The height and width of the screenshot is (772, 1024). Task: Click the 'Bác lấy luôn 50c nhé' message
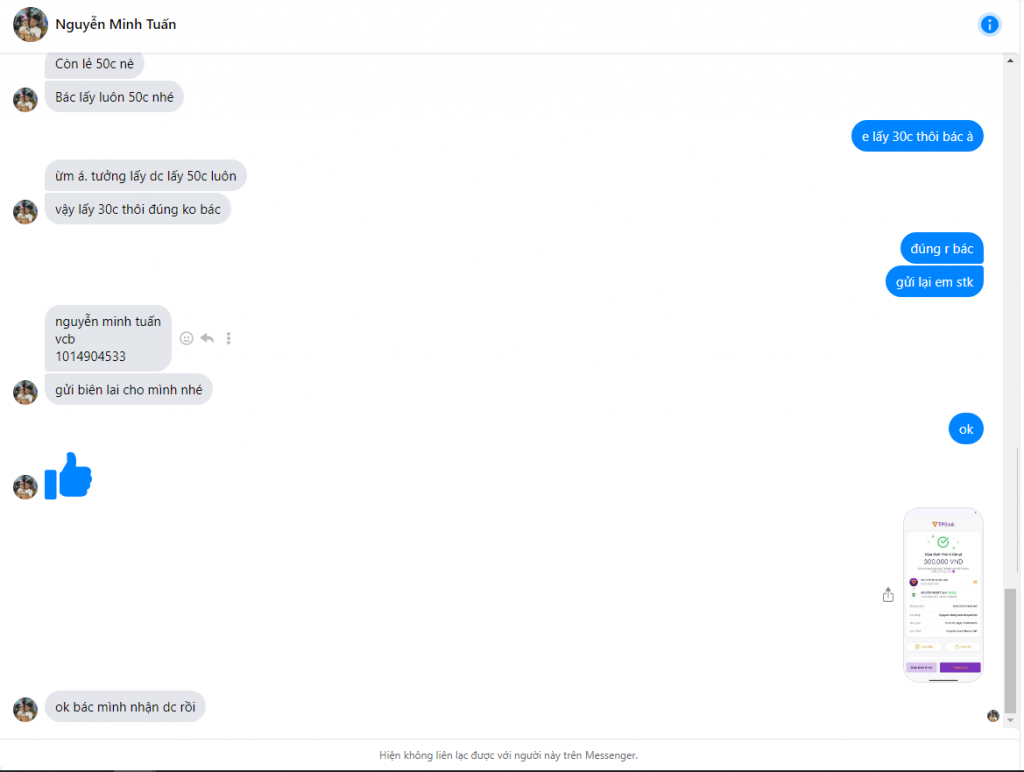coord(114,97)
